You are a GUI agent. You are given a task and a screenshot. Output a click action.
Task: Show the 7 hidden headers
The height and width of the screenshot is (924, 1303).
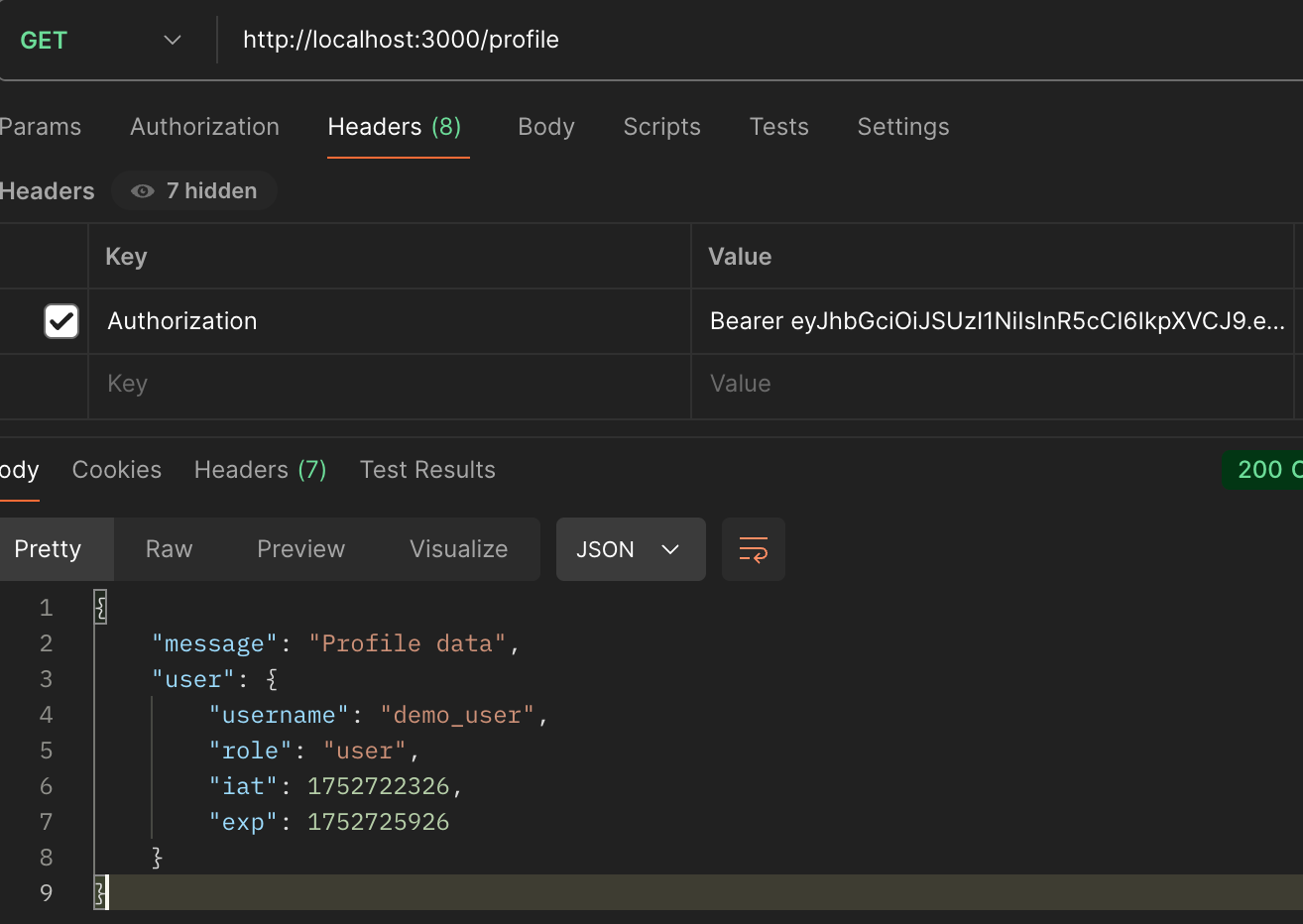point(194,190)
